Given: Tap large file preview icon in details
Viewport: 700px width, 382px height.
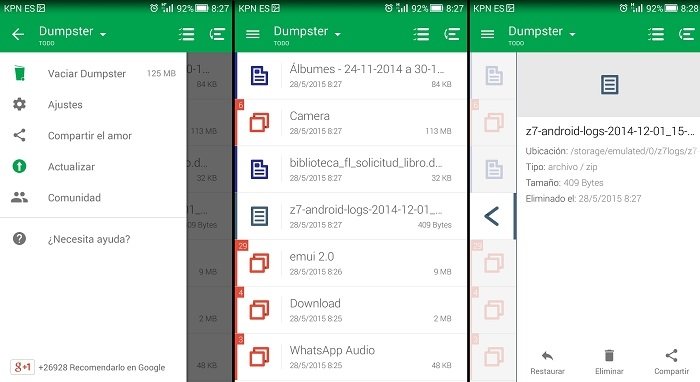Looking at the screenshot, I should coord(609,84).
